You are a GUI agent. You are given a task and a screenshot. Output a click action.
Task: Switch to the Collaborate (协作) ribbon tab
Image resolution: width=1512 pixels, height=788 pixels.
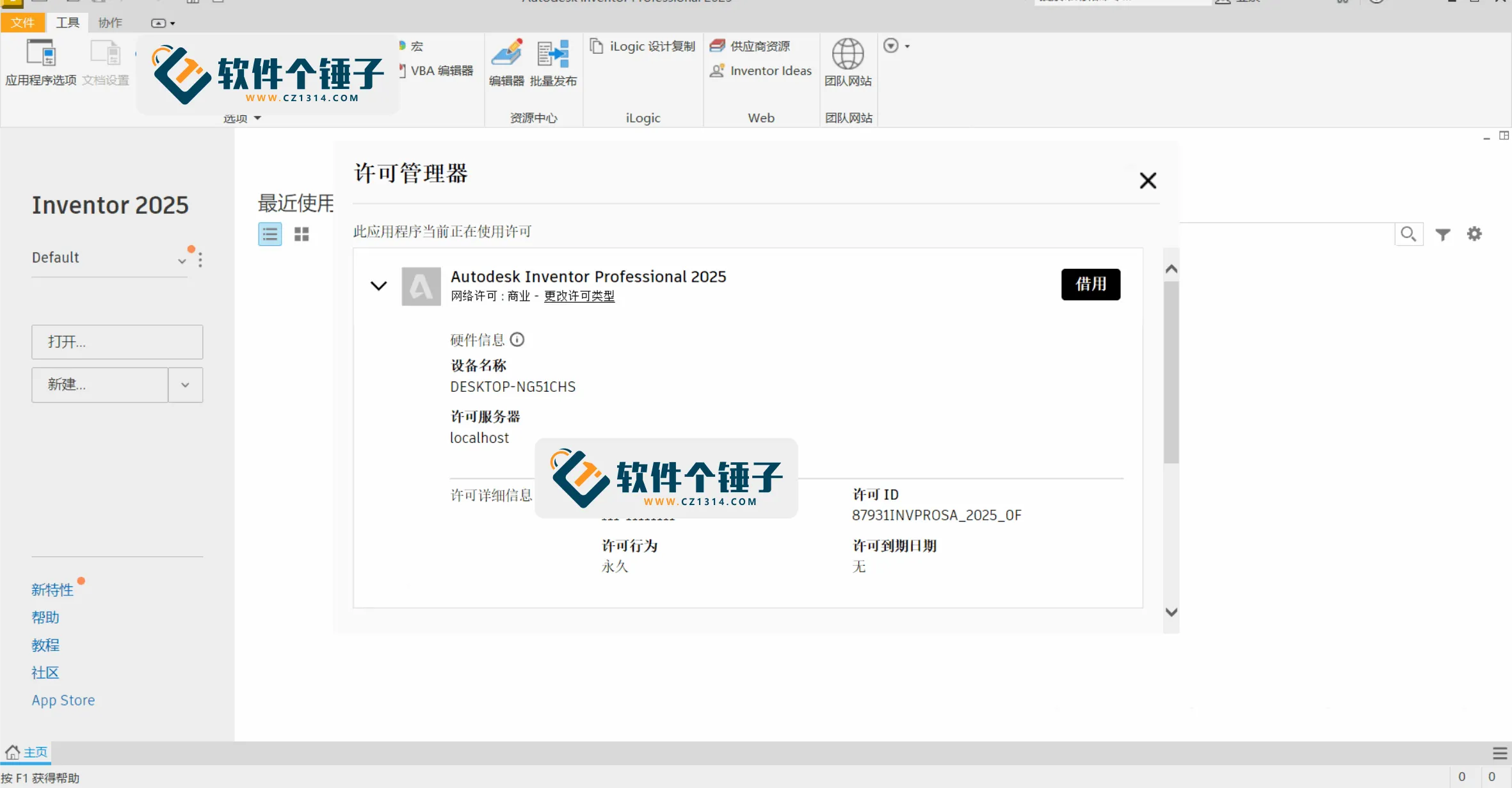110,22
